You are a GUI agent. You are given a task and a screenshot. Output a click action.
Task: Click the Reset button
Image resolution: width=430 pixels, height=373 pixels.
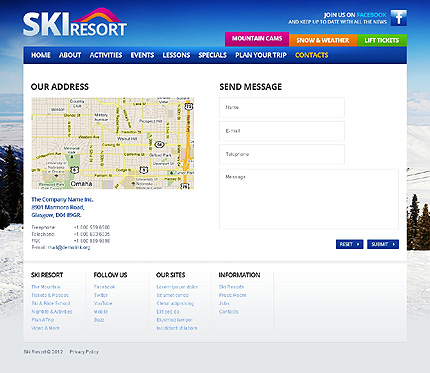(349, 244)
